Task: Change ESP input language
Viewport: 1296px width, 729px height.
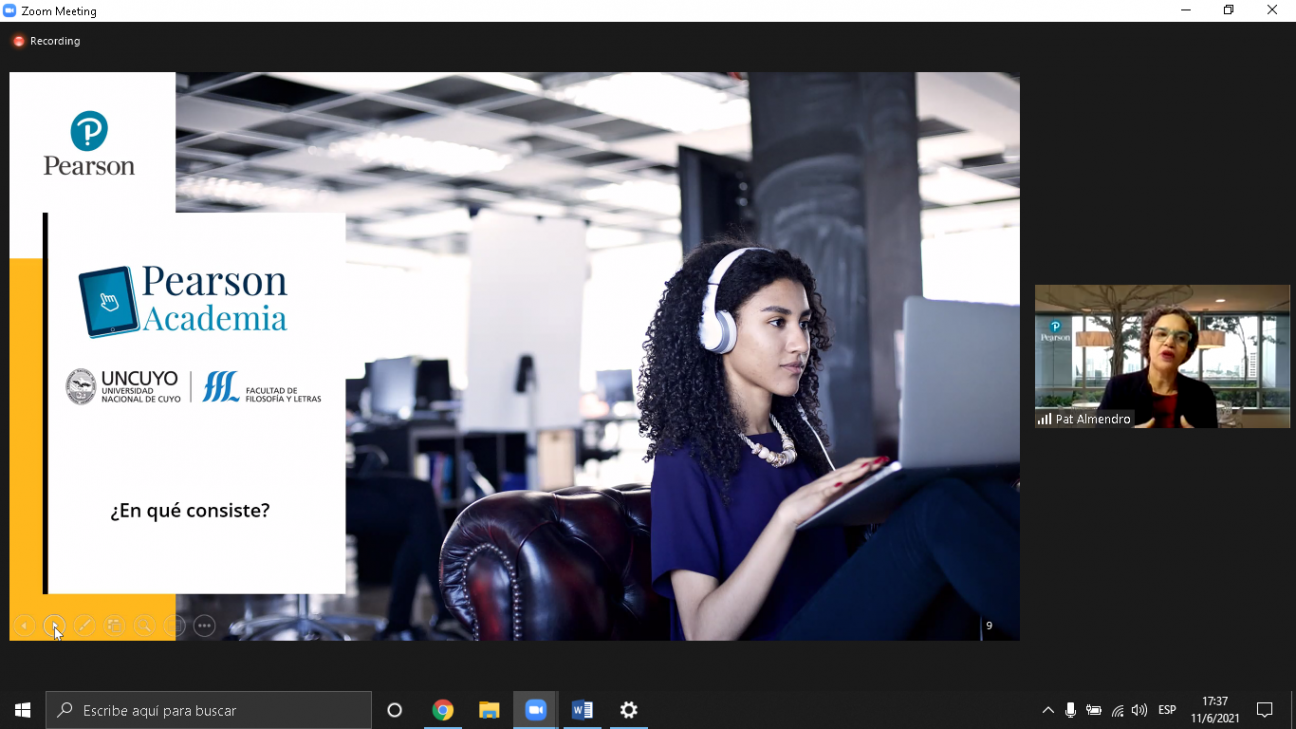Action: (x=1167, y=710)
